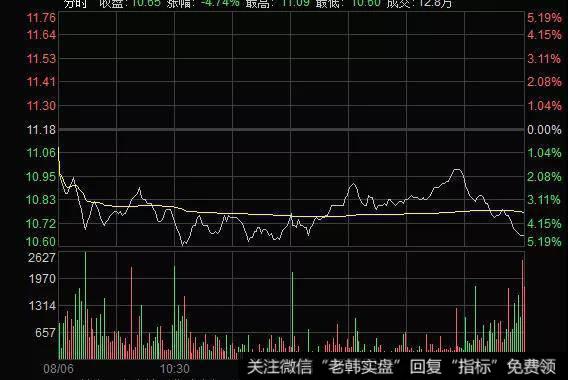Click the 老韩实盘 watermark text
The height and width of the screenshot is (380, 568).
(360, 367)
